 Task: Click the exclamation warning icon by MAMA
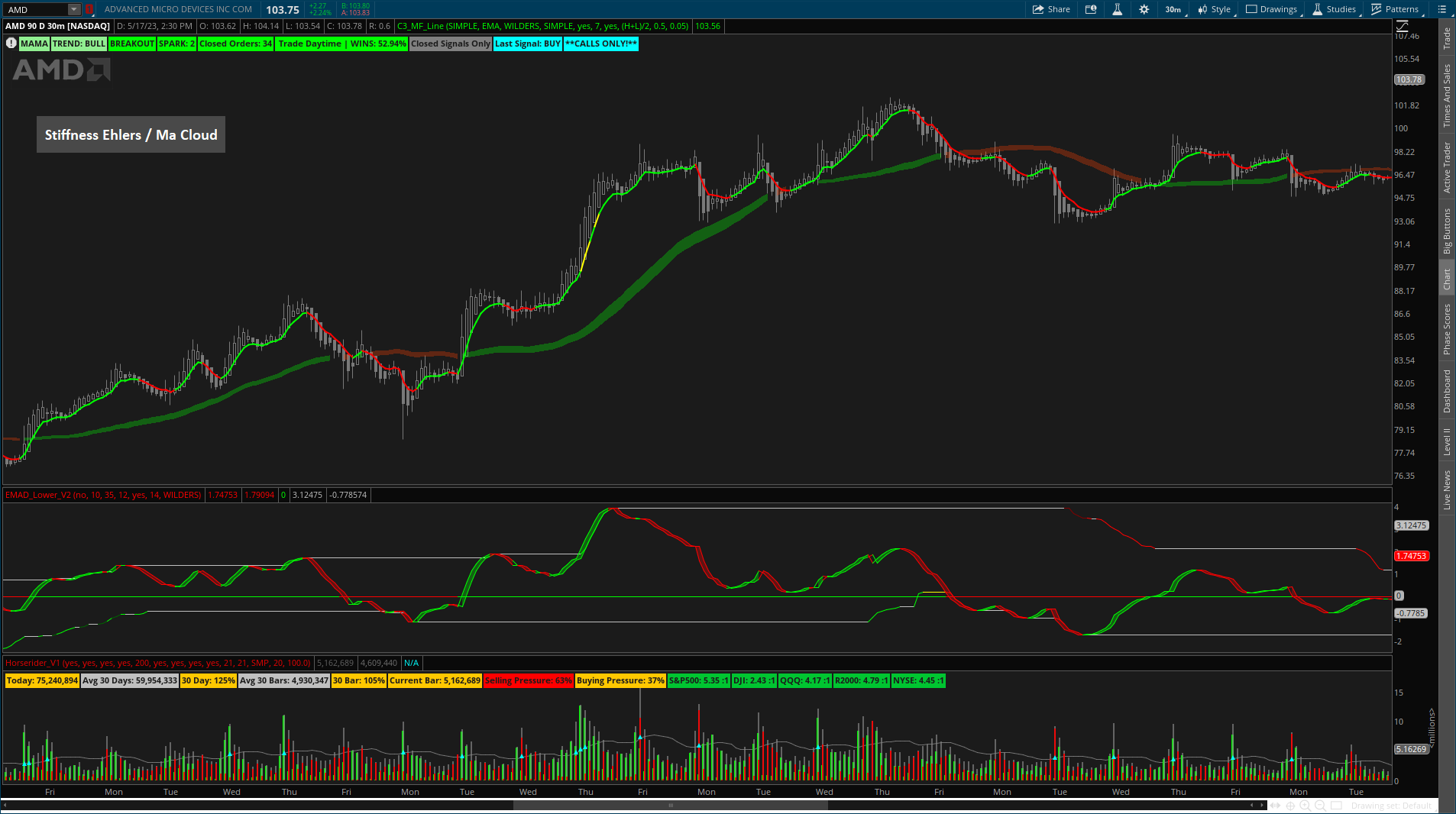(11, 44)
